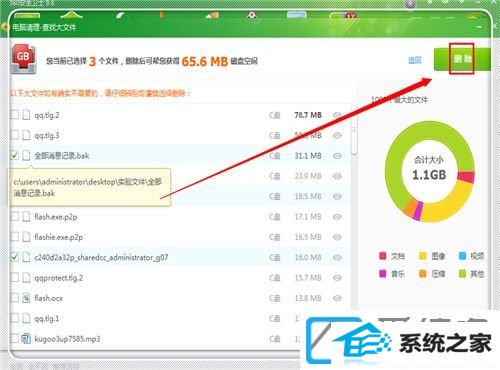500x370 pixels.
Task: Click the eye icon for flashie.exe.p2p
Action: point(337,237)
